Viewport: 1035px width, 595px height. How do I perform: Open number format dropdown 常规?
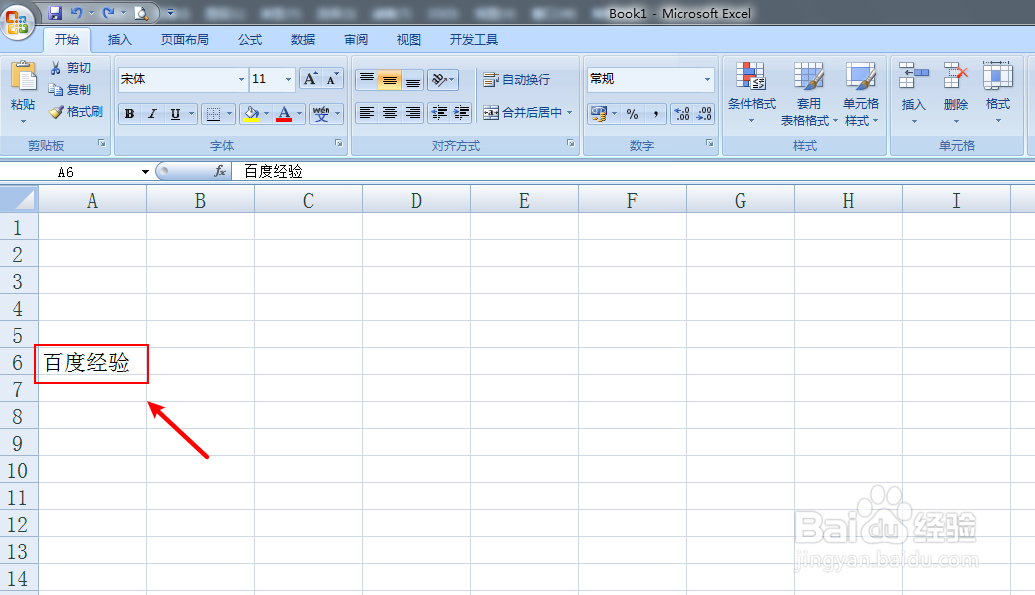pos(707,79)
